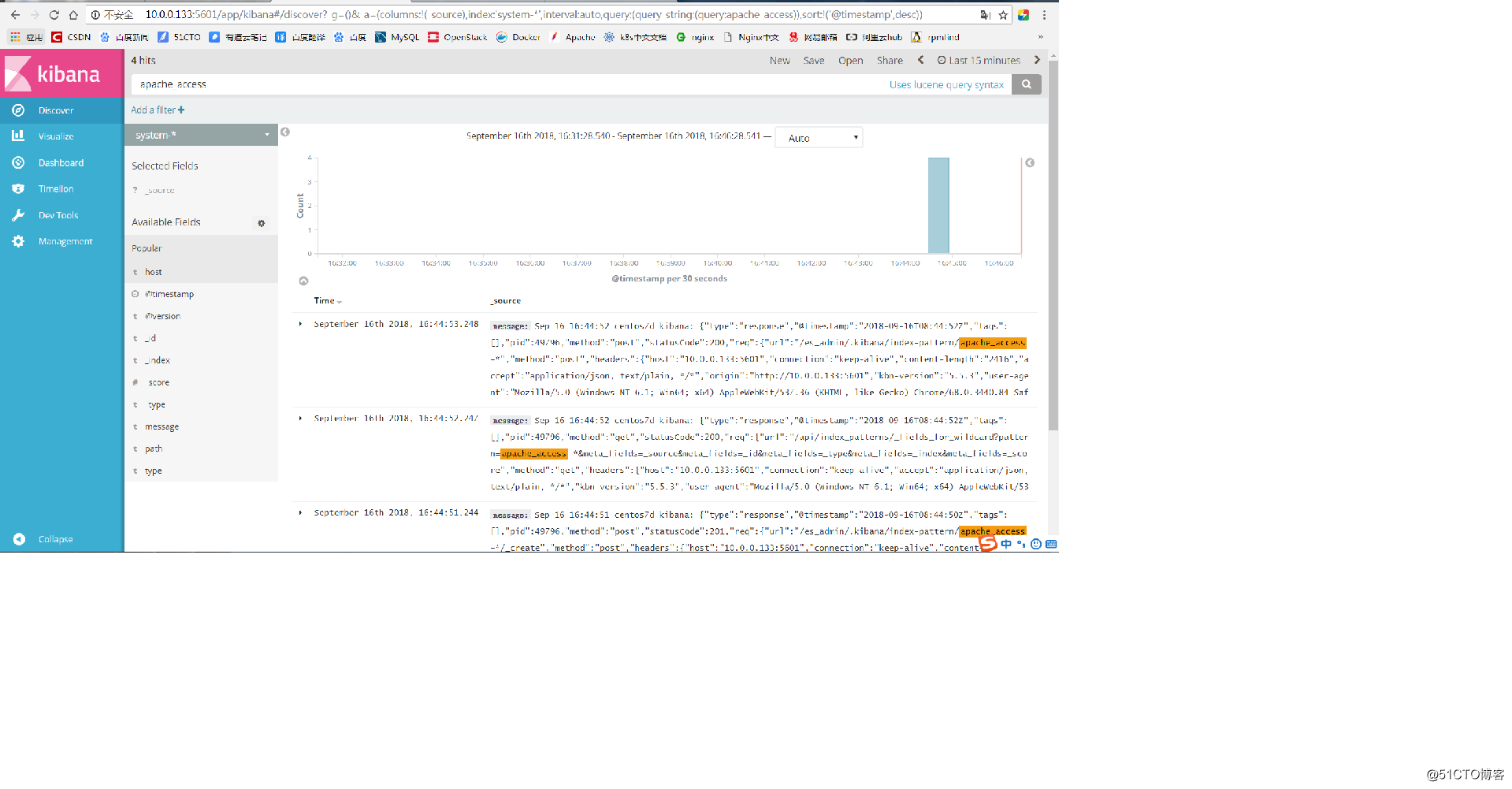
Task: Go to the browser home page
Action: tap(73, 15)
